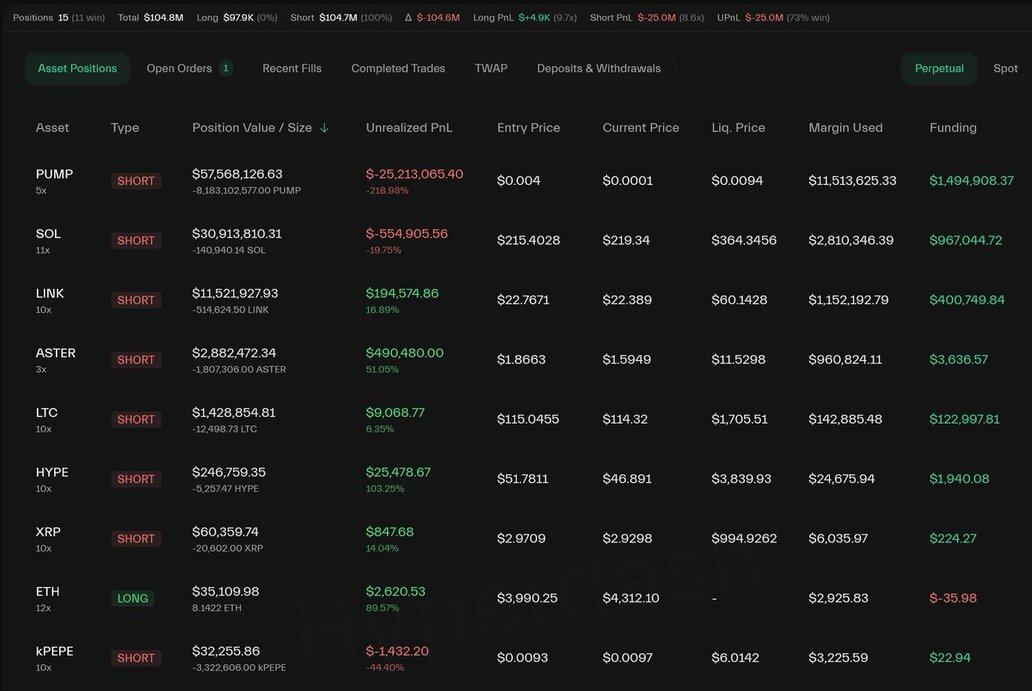Click the SOL asset name

click(x=48, y=234)
